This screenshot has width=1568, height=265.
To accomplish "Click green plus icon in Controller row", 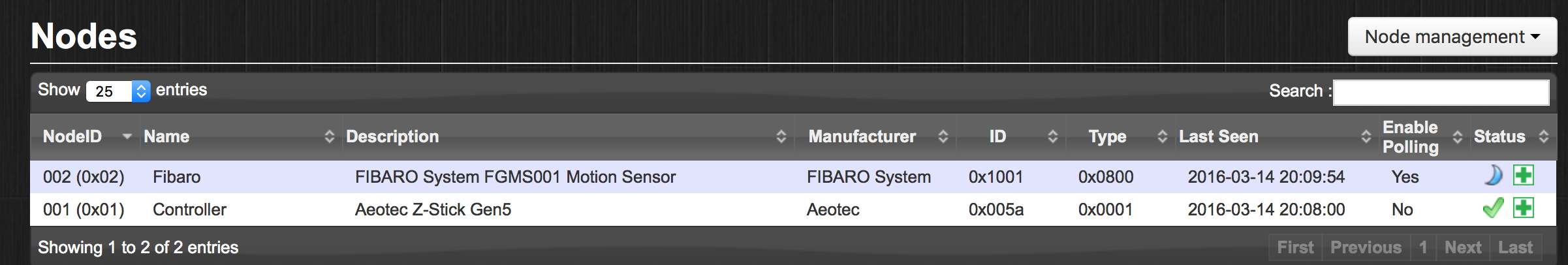I will coord(1524,208).
